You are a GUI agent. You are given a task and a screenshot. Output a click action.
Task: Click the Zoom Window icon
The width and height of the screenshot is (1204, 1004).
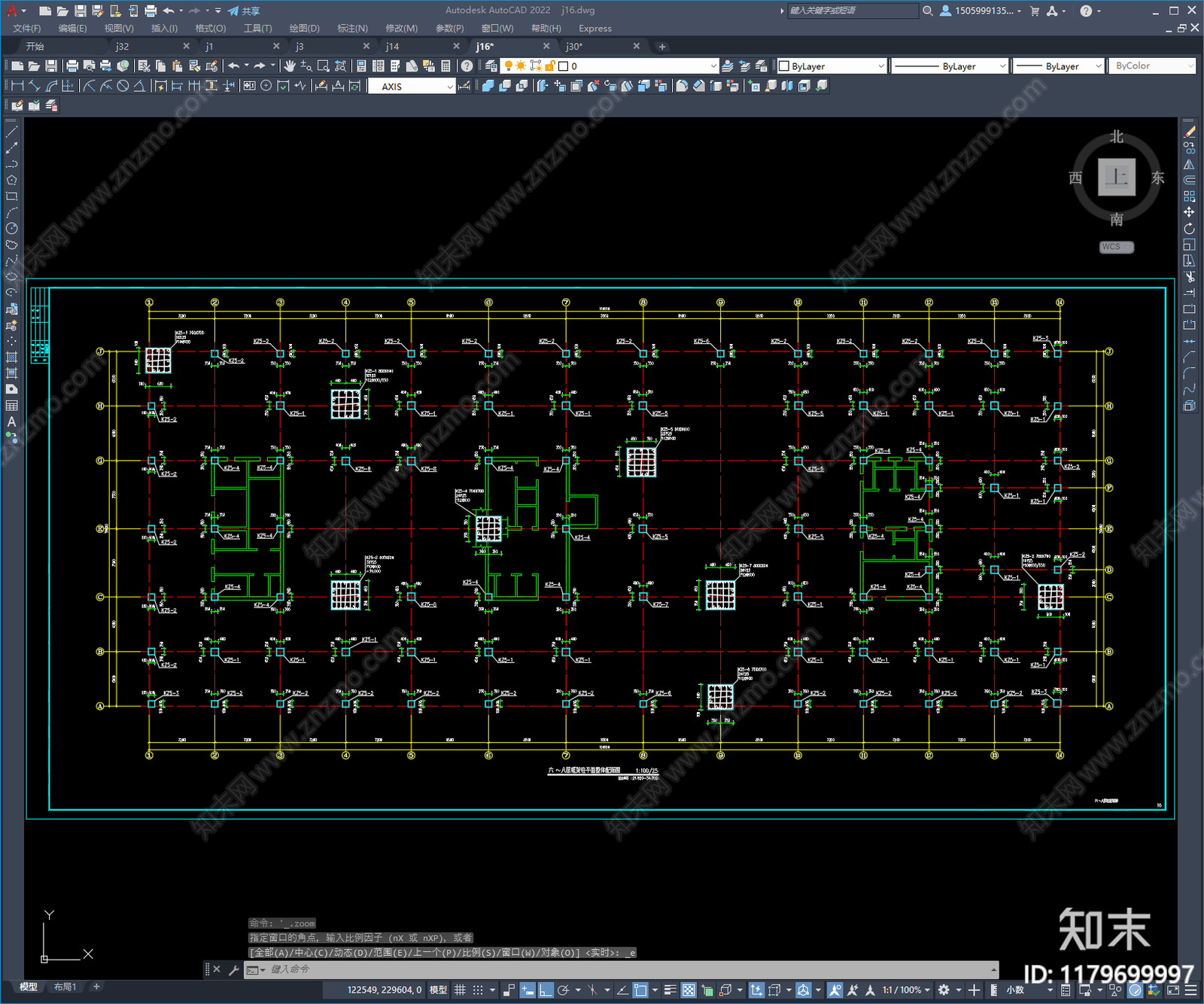pos(324,66)
